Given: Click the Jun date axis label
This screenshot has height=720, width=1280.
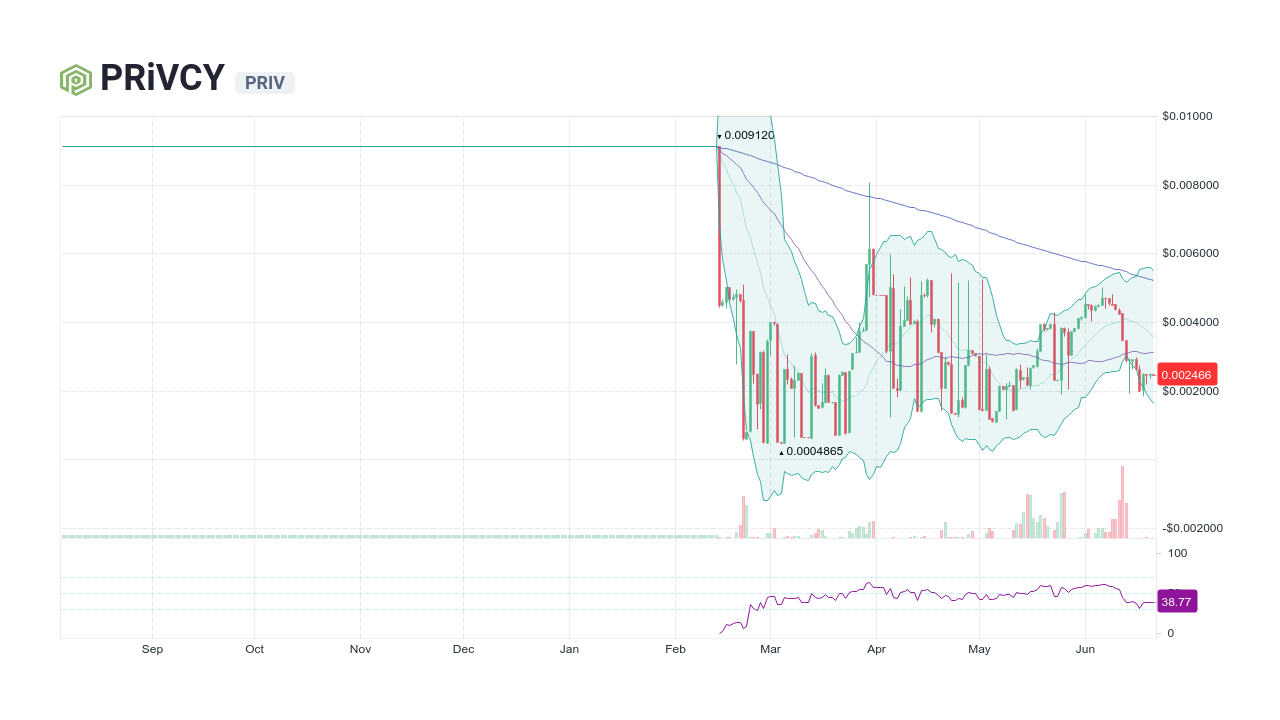Looking at the screenshot, I should click(1085, 649).
